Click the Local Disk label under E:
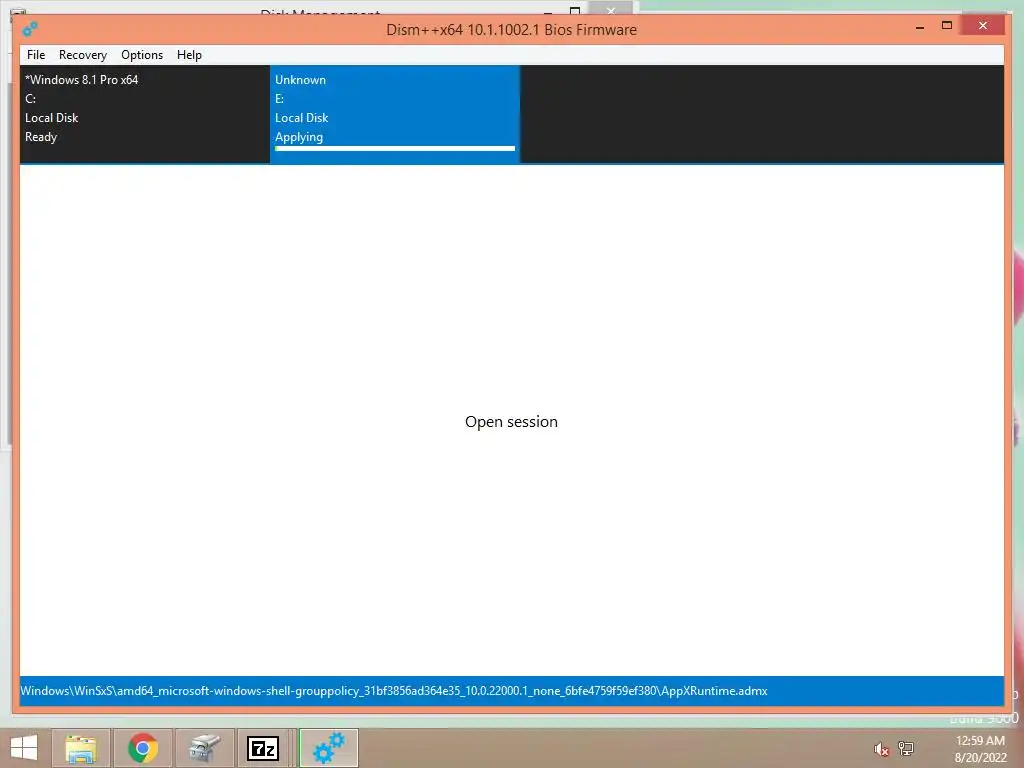The width and height of the screenshot is (1024, 768). (x=302, y=118)
